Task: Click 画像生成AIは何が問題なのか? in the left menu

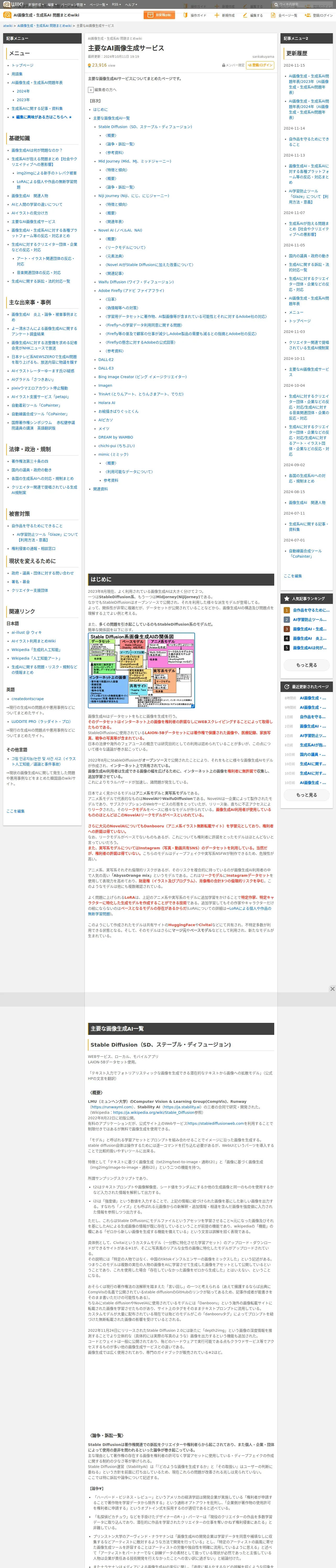Action: pos(37,150)
